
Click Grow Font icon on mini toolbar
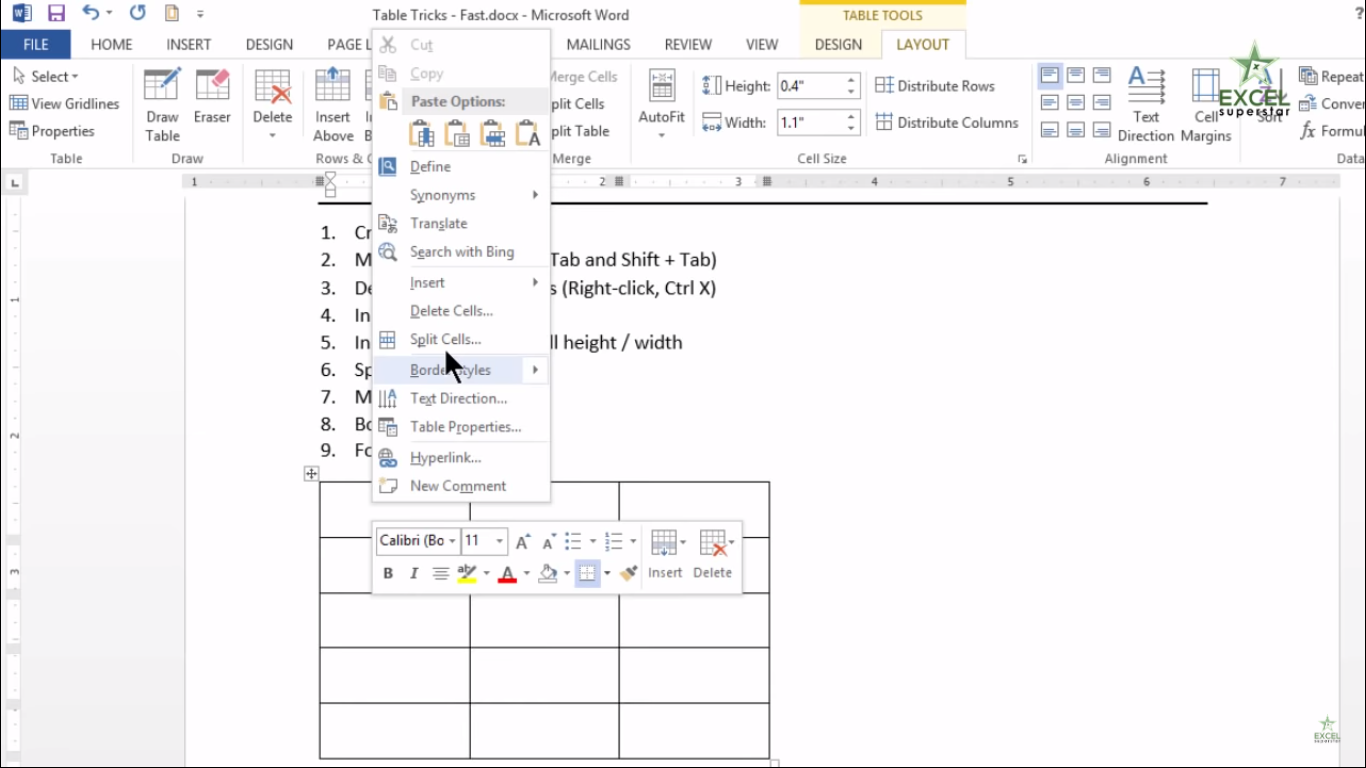click(x=523, y=541)
